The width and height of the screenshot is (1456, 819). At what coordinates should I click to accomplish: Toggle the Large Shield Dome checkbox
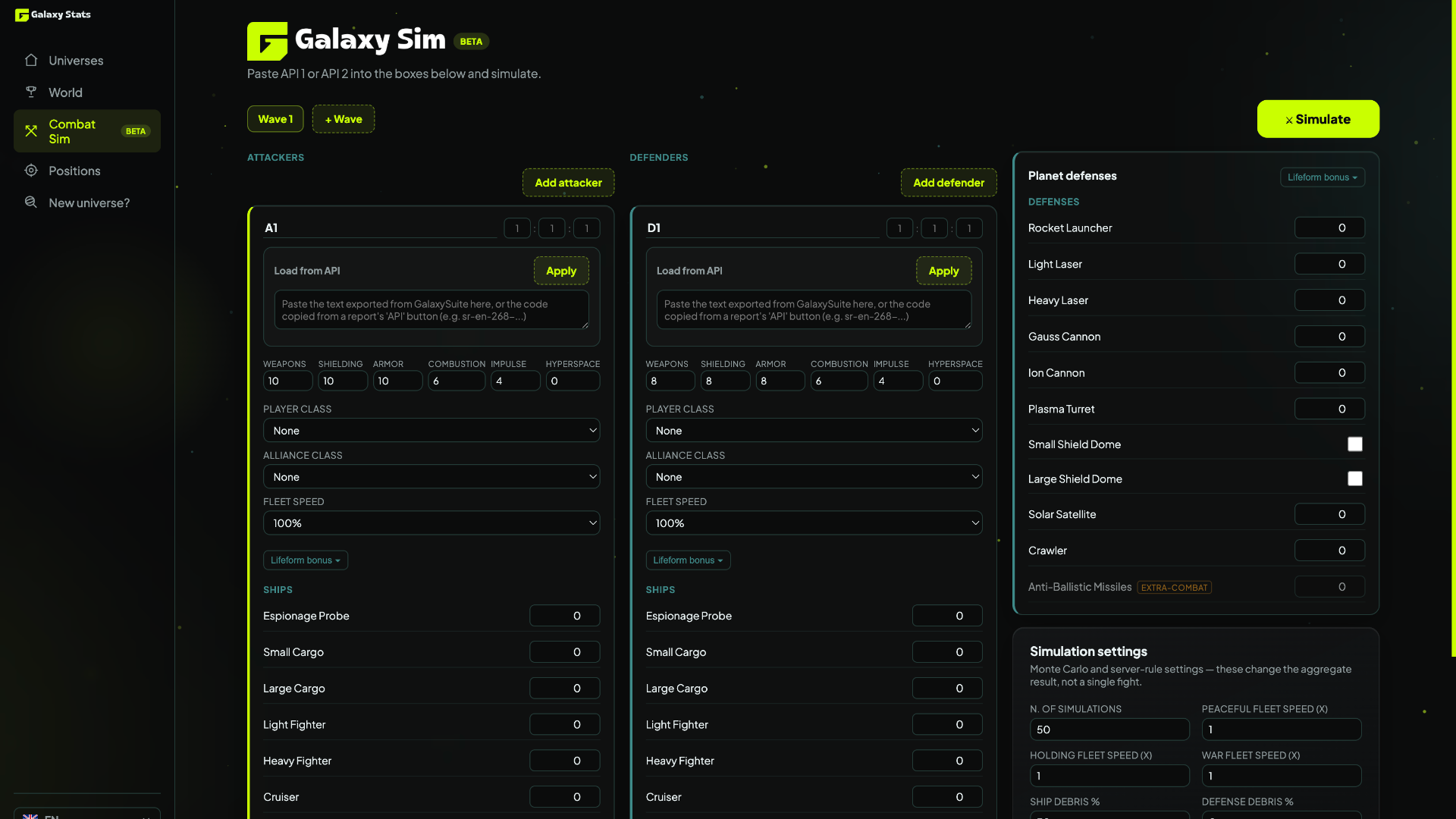pos(1355,479)
